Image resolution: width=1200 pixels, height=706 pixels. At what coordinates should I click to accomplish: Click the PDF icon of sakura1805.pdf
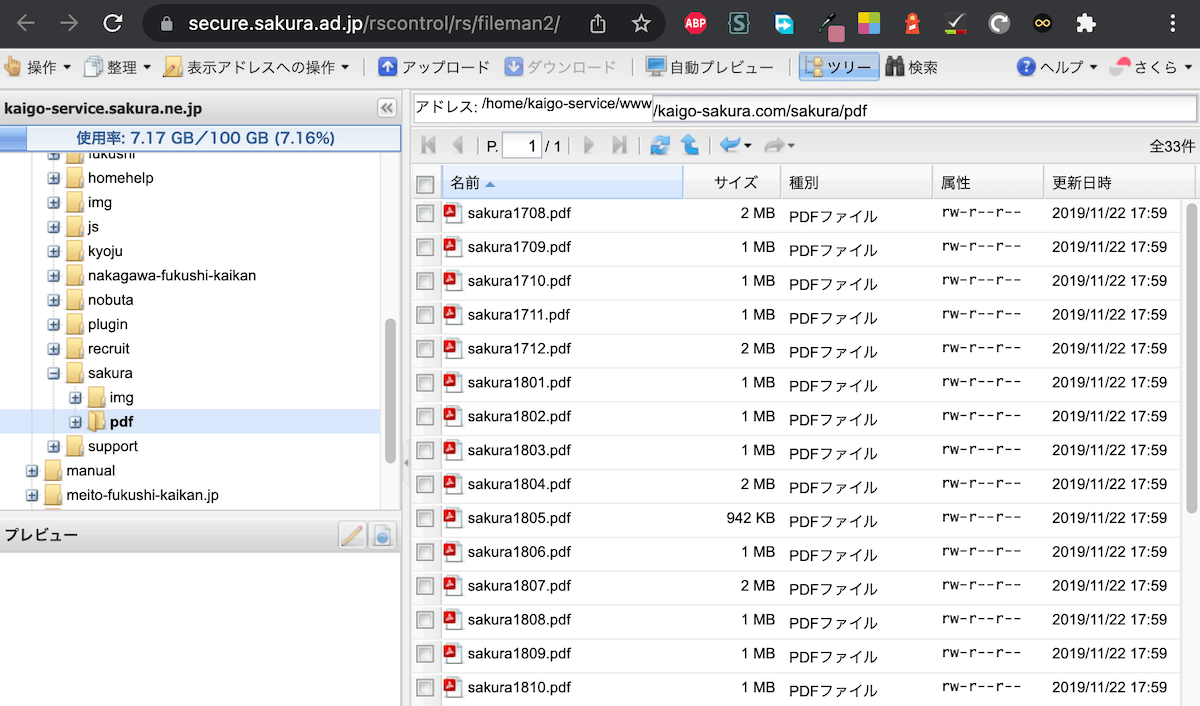(x=452, y=518)
